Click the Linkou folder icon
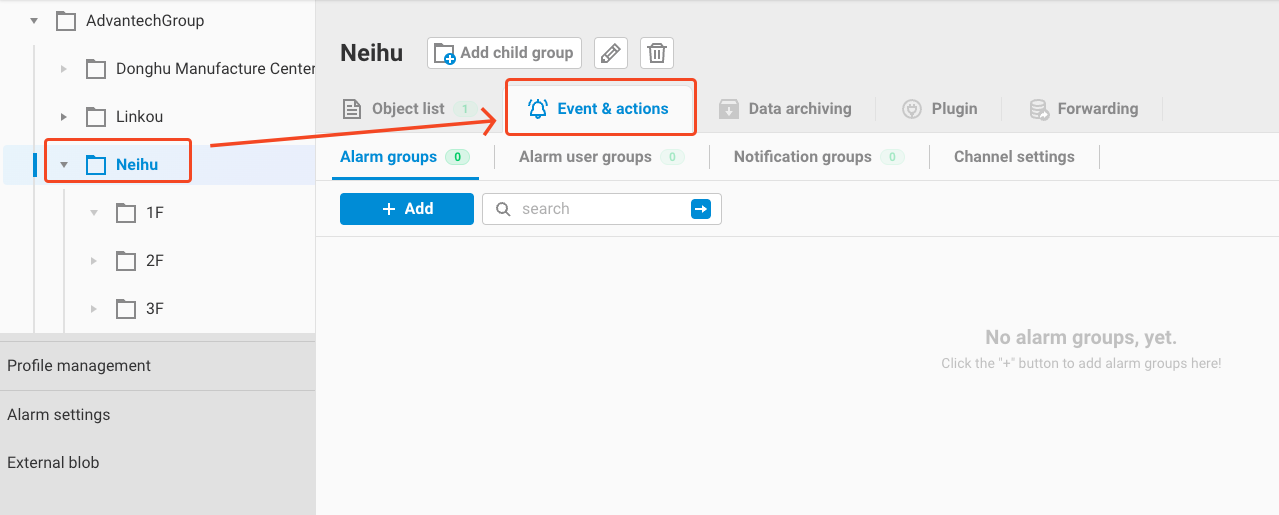Viewport: 1279px width, 515px height. [x=96, y=117]
